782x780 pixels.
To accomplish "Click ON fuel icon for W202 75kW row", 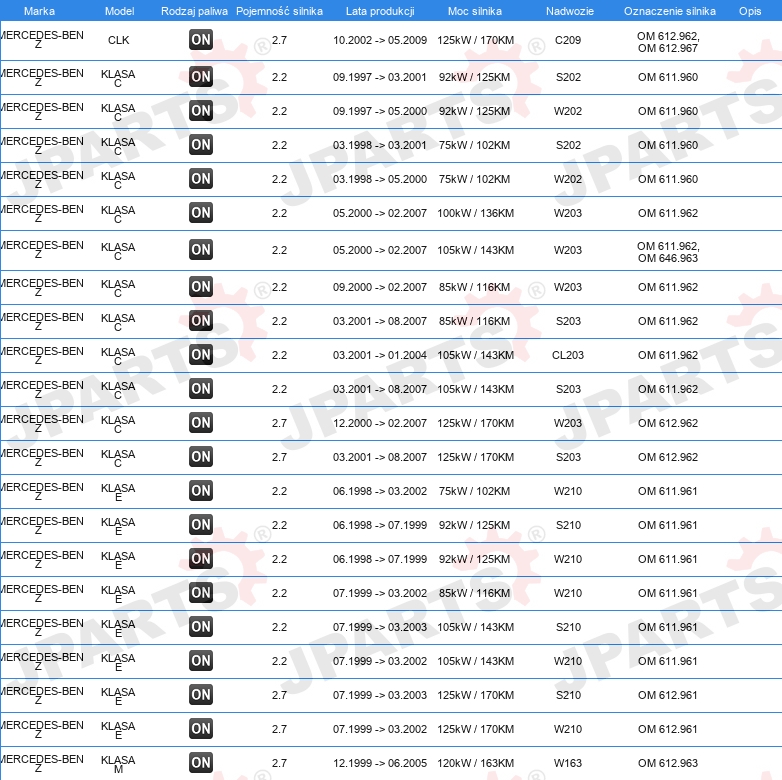I will pyautogui.click(x=201, y=179).
